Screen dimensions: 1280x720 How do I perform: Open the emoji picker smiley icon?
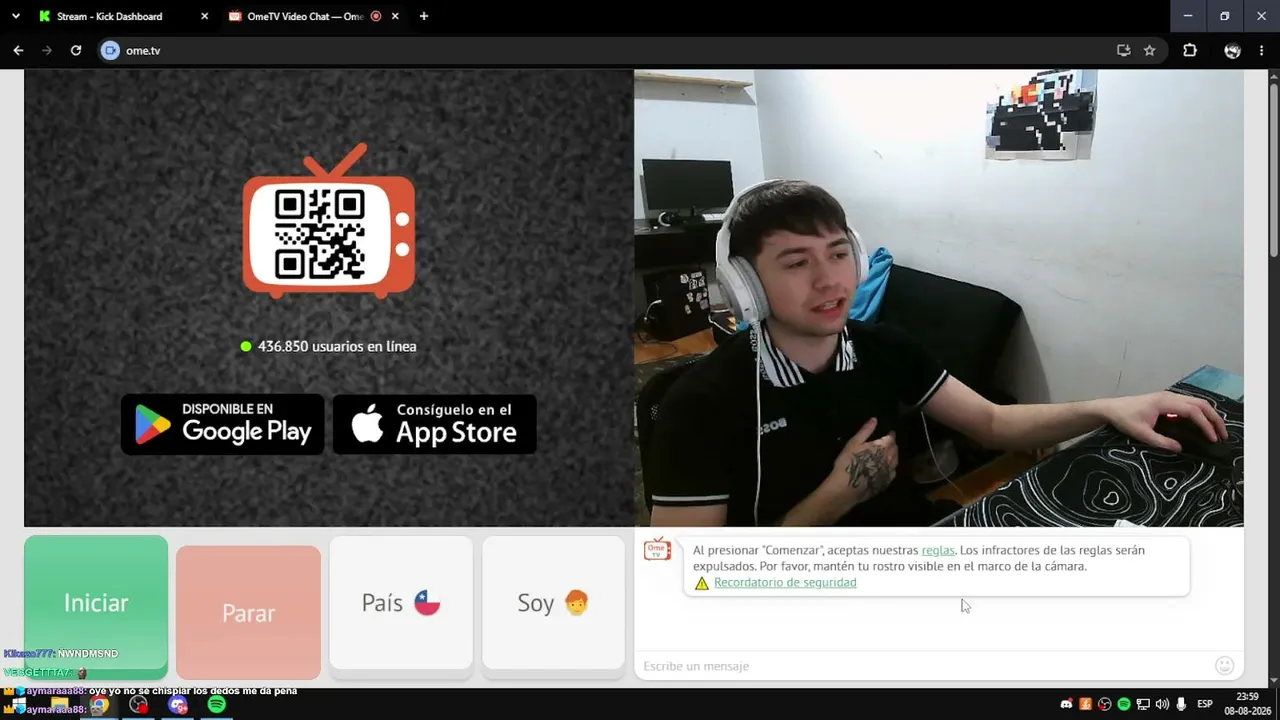coord(1224,666)
